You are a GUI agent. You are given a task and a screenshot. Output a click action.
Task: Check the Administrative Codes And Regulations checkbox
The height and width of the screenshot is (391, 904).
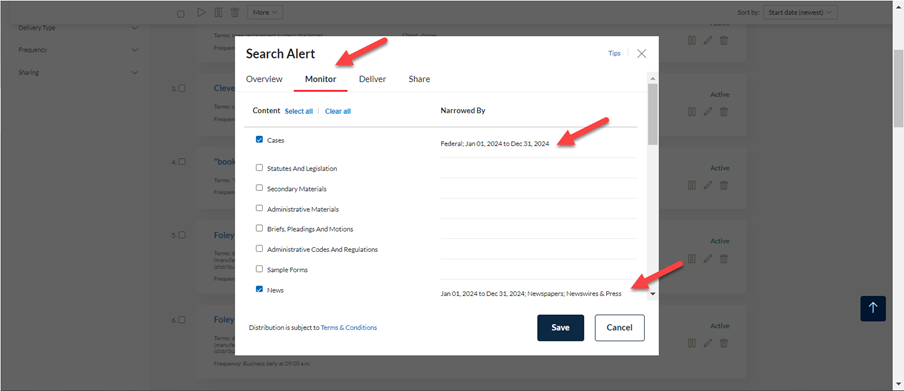point(259,249)
